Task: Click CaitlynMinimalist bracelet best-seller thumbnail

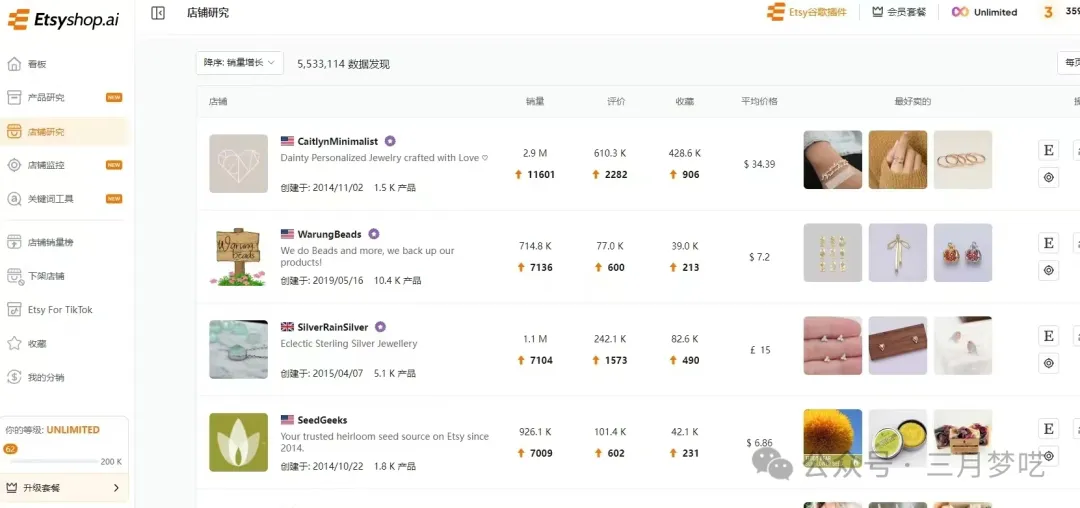Action: point(833,160)
